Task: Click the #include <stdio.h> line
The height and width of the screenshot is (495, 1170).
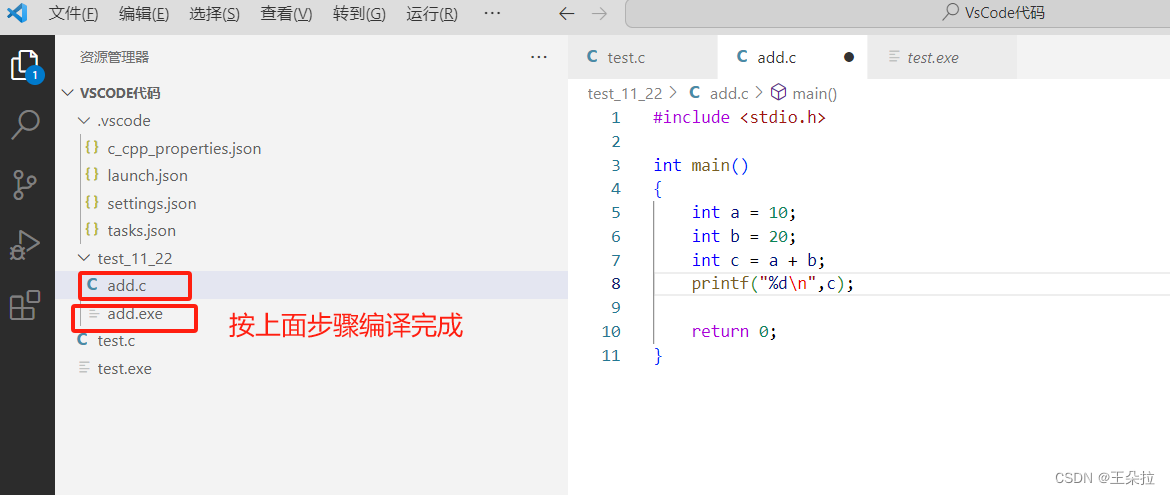Action: [x=739, y=117]
